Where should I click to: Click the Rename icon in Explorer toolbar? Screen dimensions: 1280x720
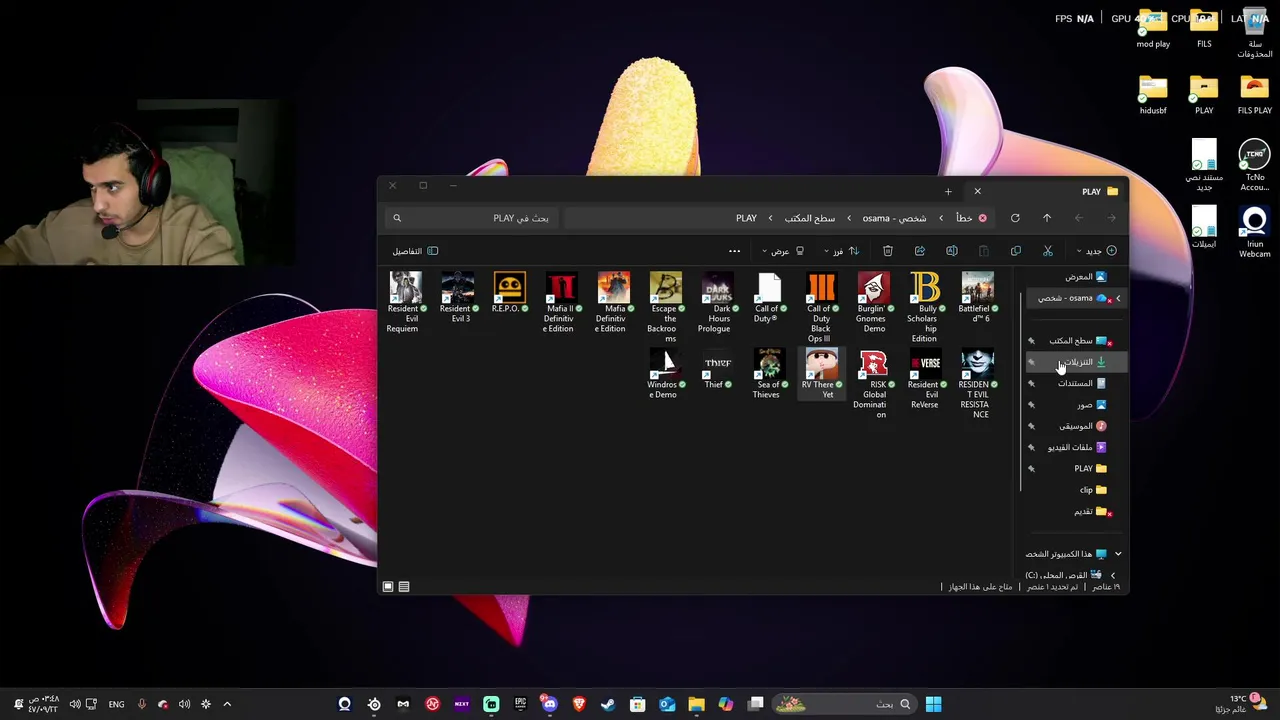click(952, 251)
